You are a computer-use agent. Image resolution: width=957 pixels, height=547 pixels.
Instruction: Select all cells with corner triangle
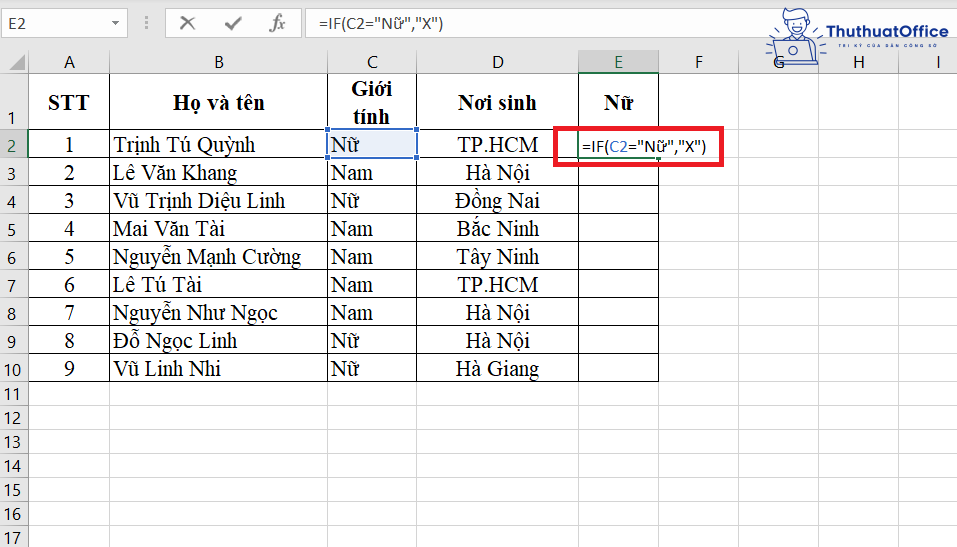(15, 62)
